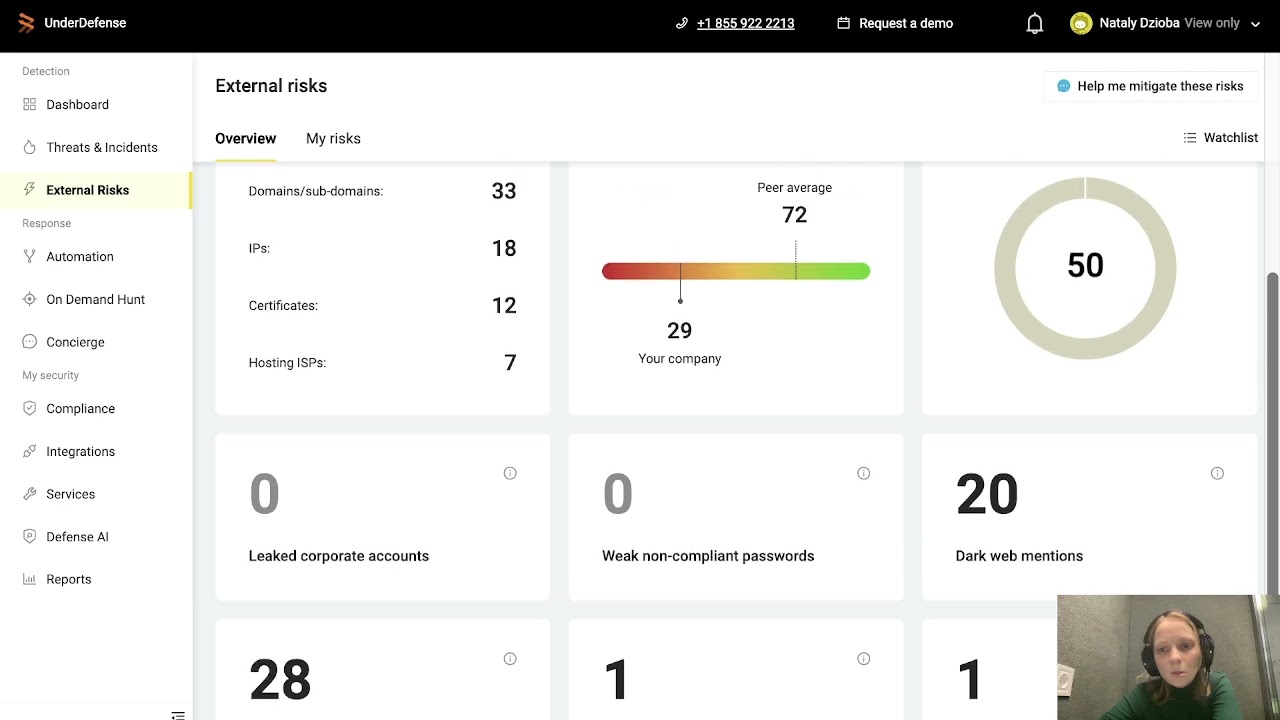Collapse the sidebar using the bottom toggle icon
Screen dimensions: 1280x720
click(178, 715)
